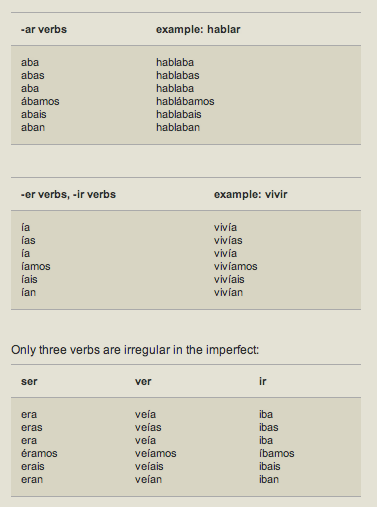Click the word 'vivían'

pos(228,292)
